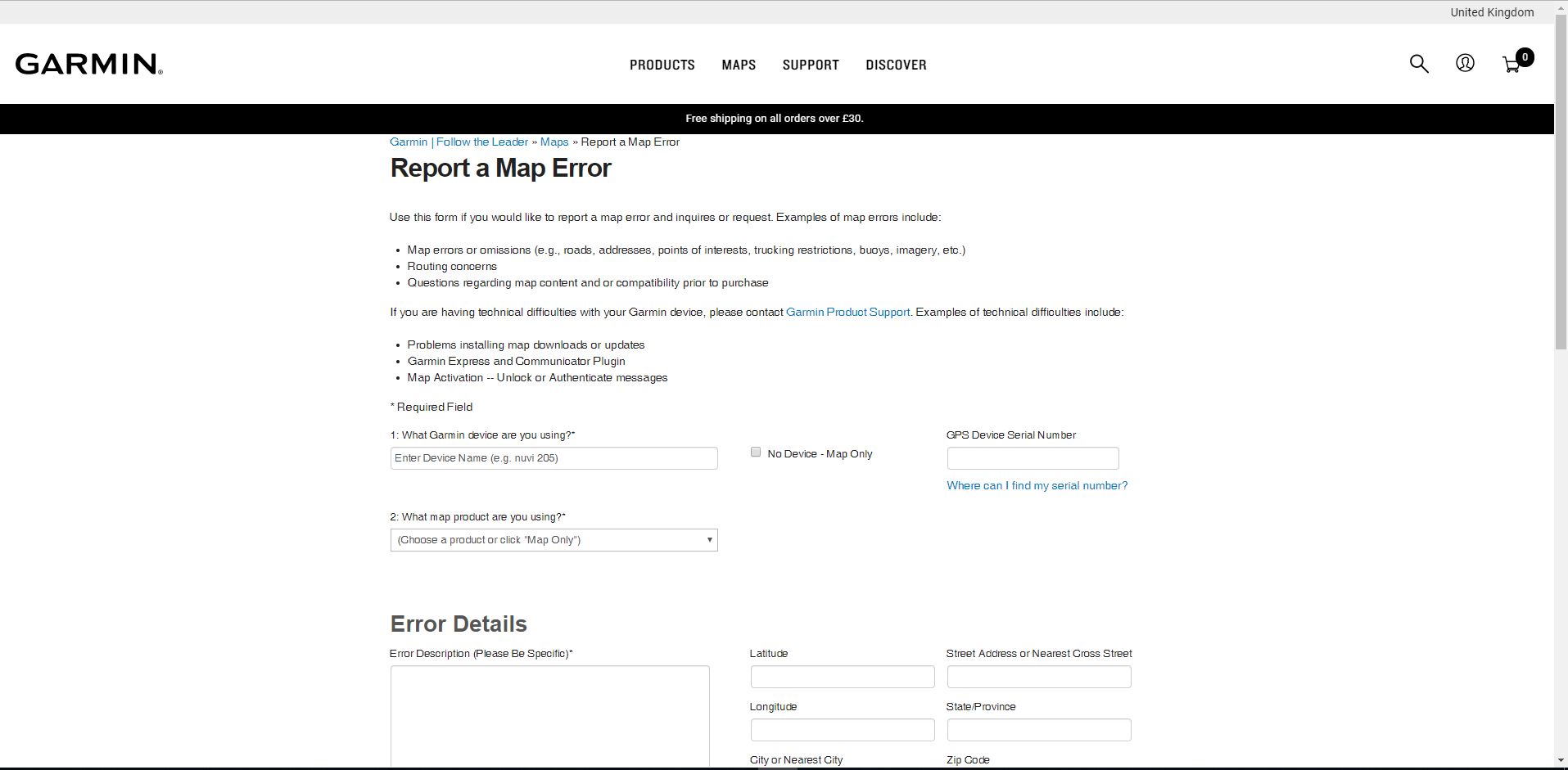
Task: Open the Maps menu
Action: pos(739,65)
